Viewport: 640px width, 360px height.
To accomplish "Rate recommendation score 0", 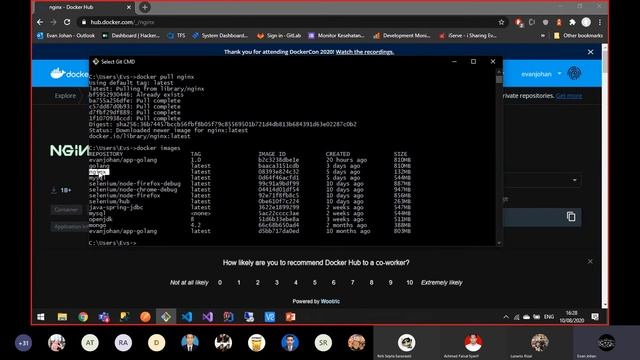I will [x=220, y=282].
